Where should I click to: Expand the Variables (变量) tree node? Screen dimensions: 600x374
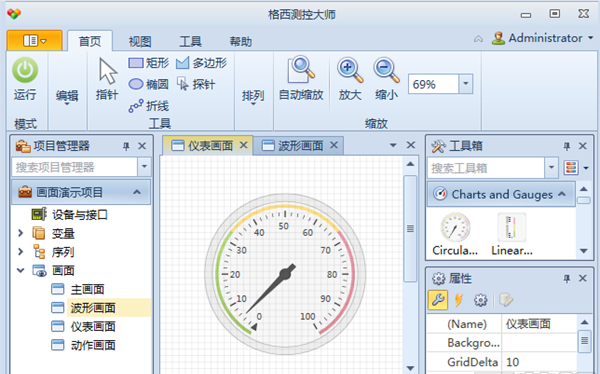(21, 233)
